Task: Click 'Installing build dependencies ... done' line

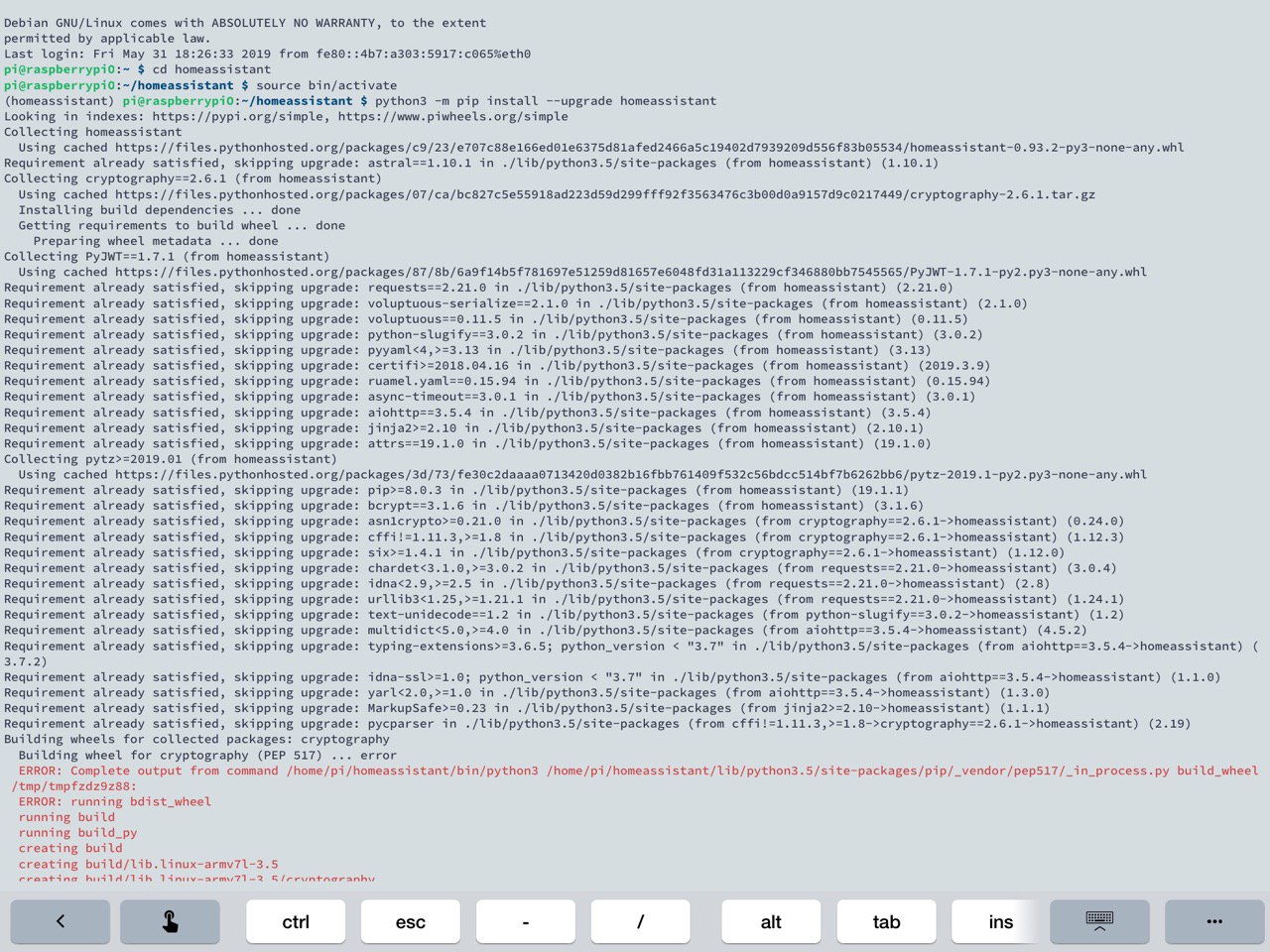Action: (160, 210)
